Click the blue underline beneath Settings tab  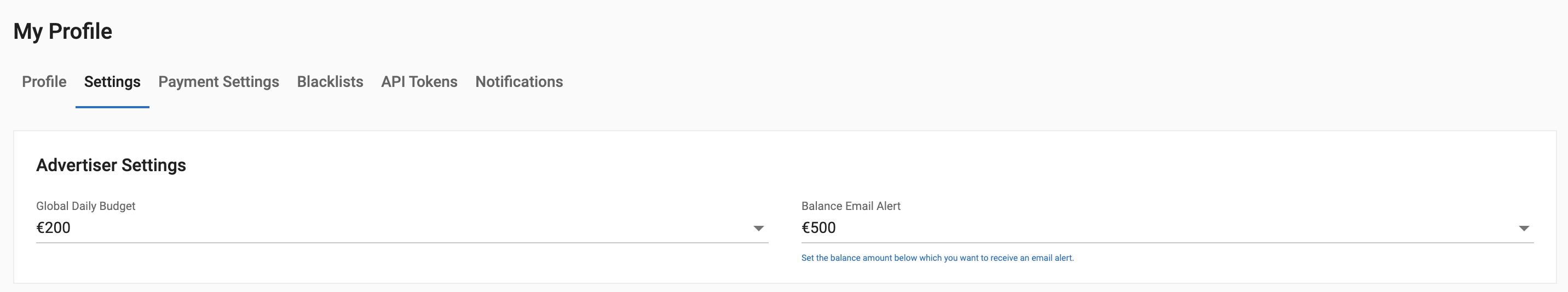click(112, 107)
